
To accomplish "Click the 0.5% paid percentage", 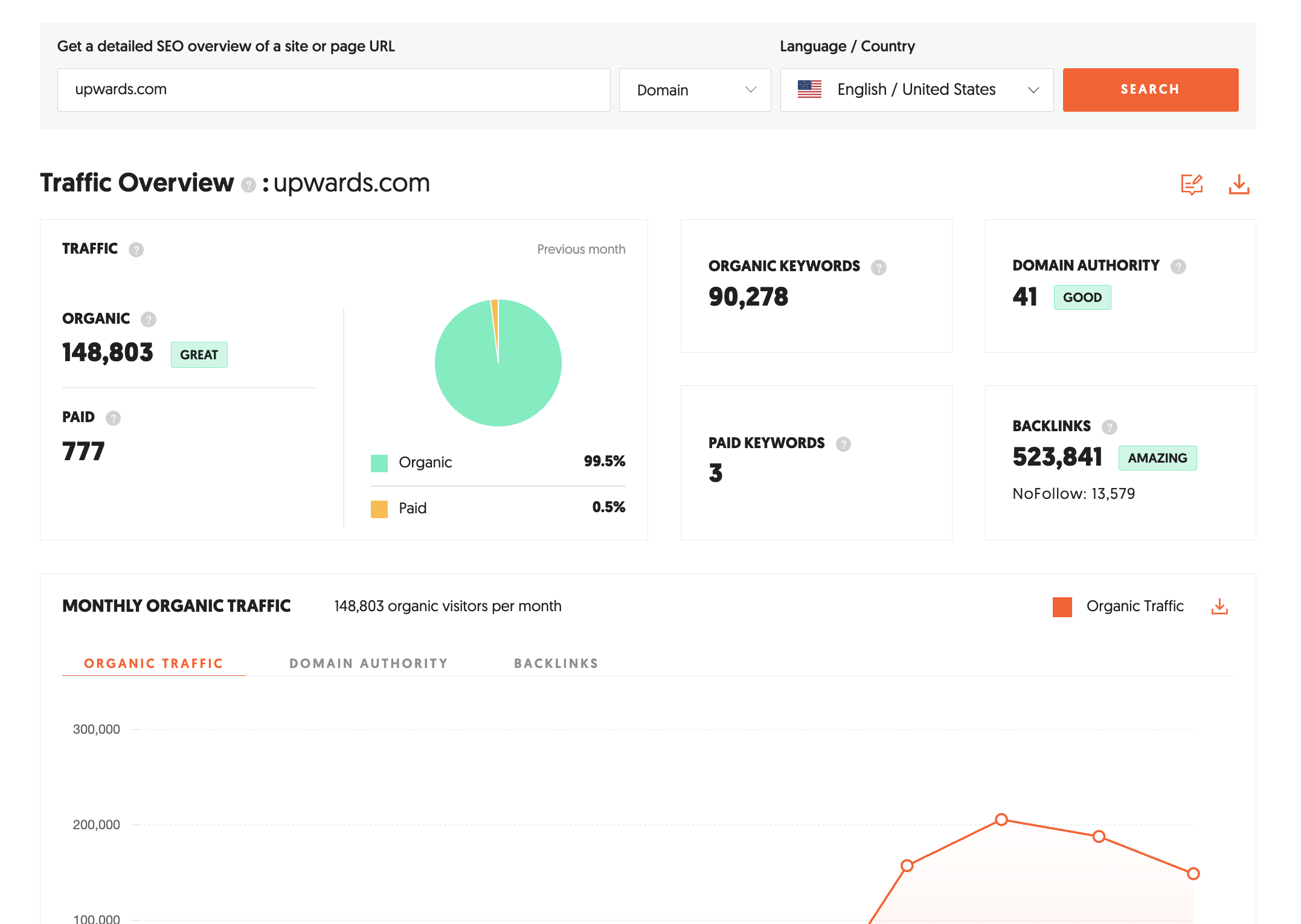I will (609, 507).
